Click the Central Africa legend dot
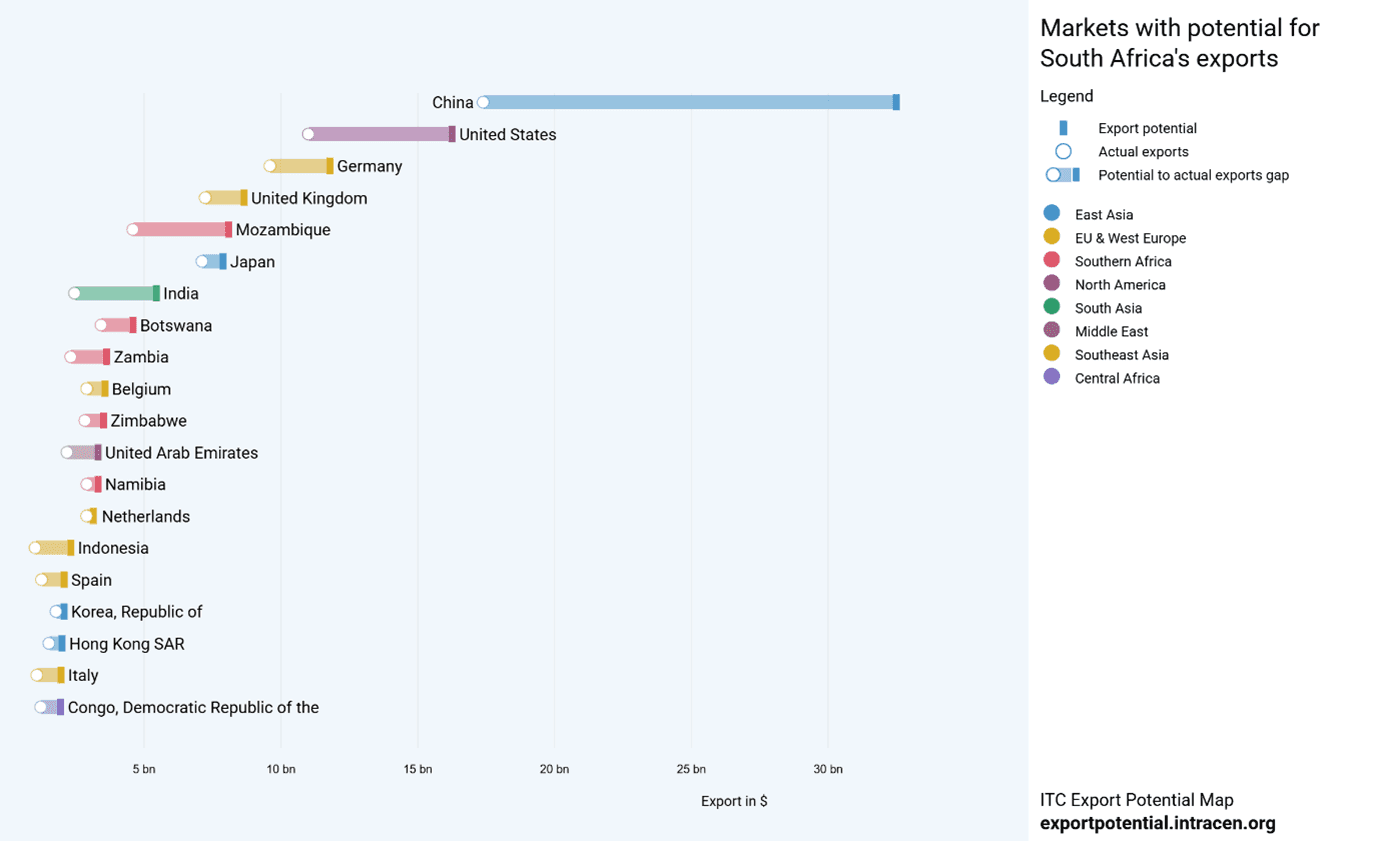This screenshot has height=841, width=1379. 1051,377
